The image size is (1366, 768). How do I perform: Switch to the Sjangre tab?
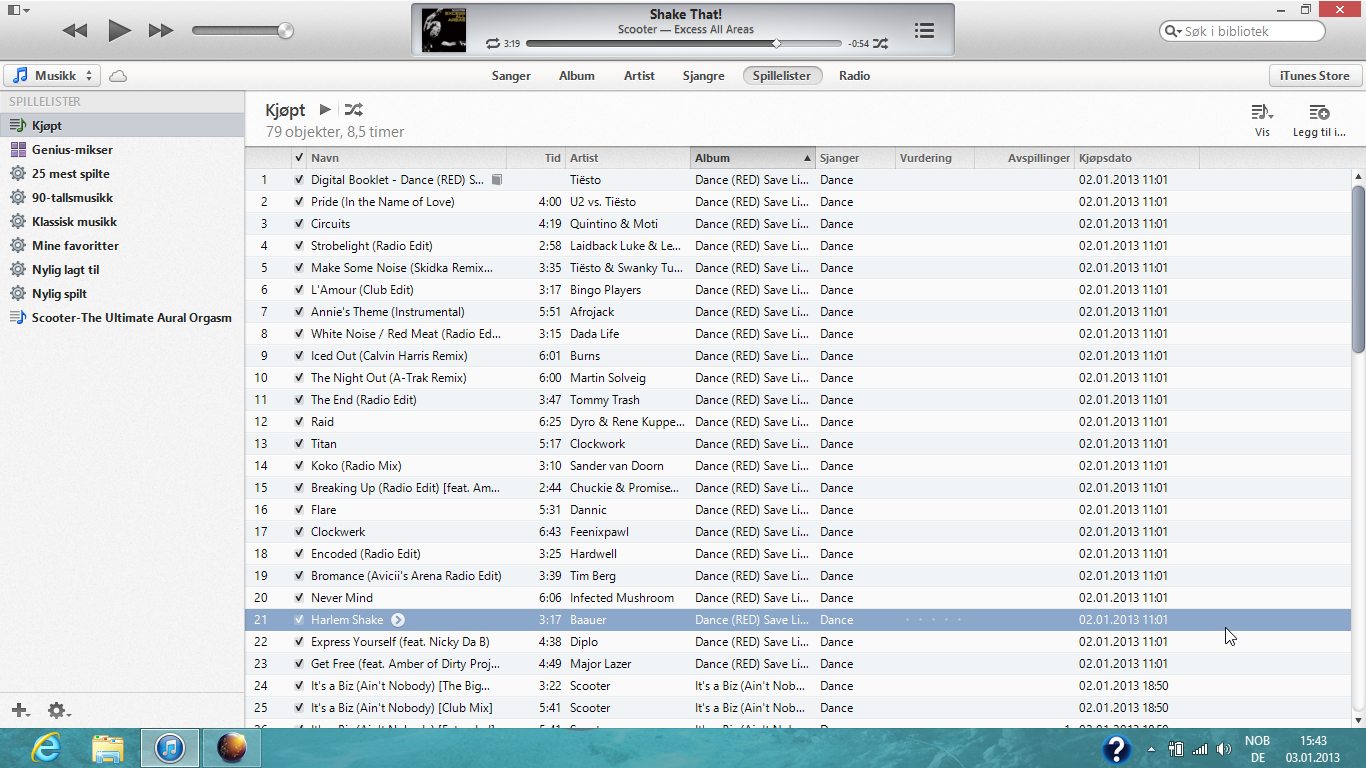click(x=703, y=76)
